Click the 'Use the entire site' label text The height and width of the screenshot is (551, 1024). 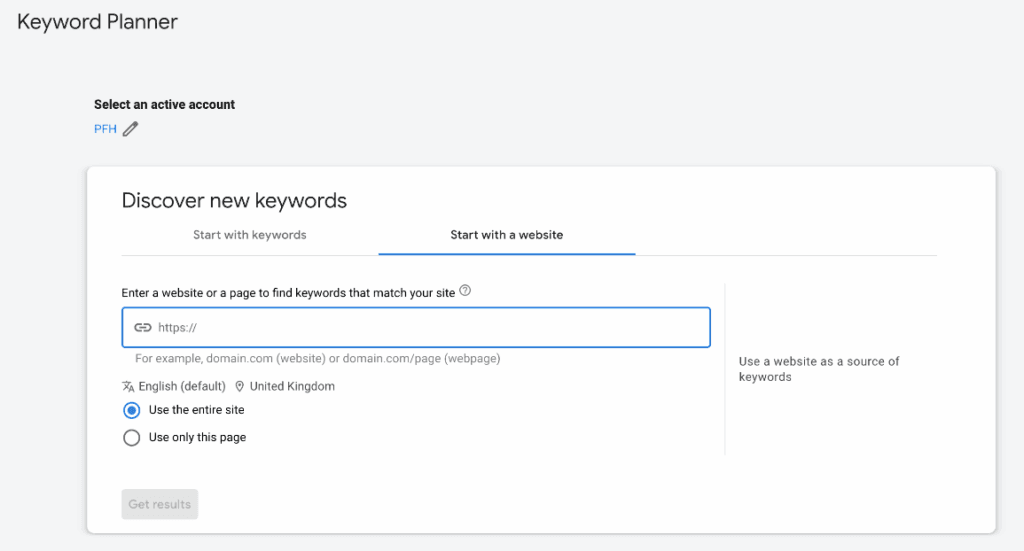196,410
